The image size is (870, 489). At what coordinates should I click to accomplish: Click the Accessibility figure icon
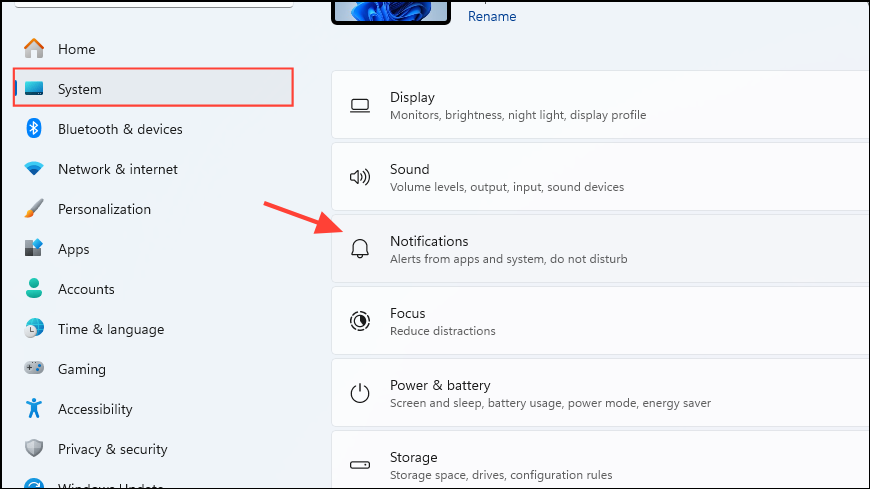[x=34, y=408]
